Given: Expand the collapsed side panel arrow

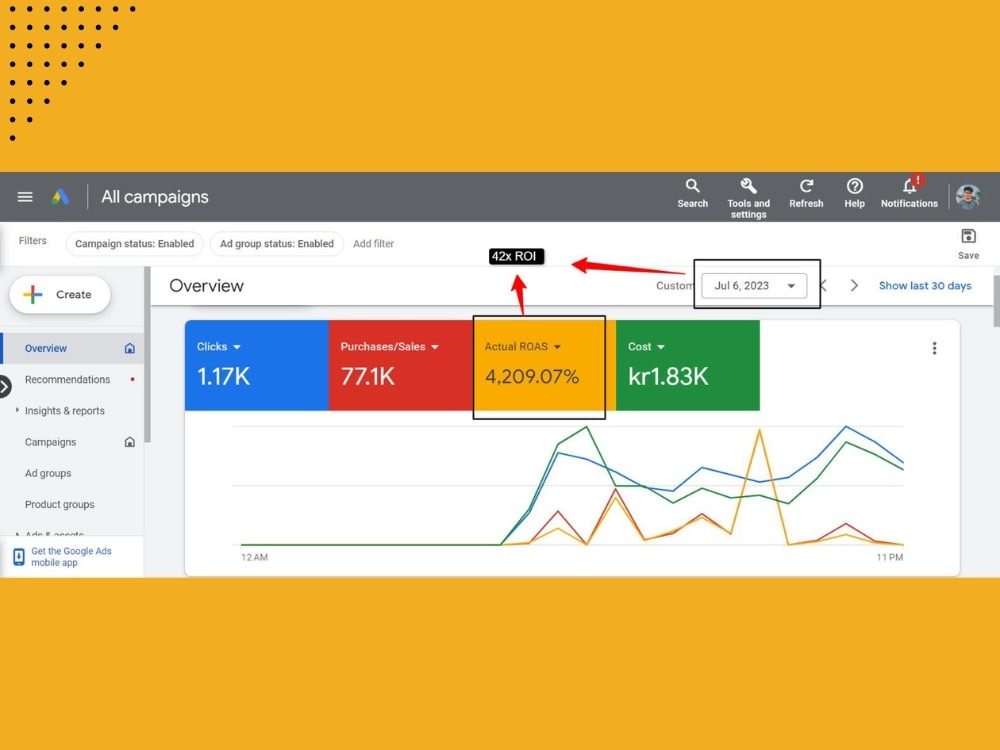Looking at the screenshot, I should point(5,386).
